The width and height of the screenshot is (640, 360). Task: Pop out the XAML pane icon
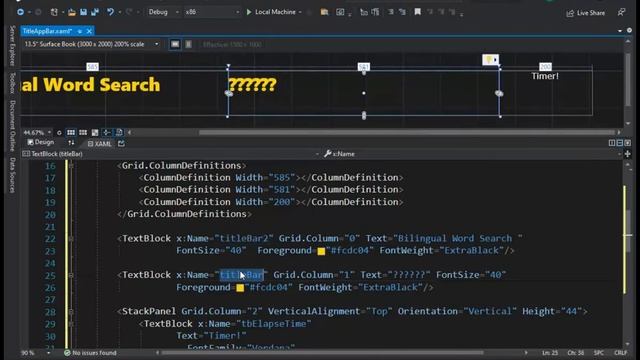pyautogui.click(x=121, y=144)
